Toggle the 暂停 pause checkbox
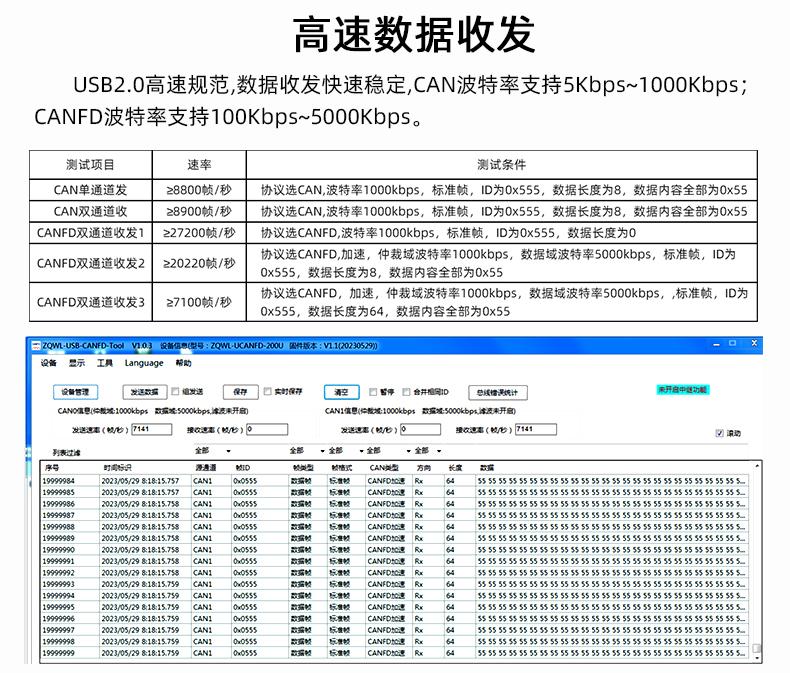Screen dimensions: 790x673 373,391
